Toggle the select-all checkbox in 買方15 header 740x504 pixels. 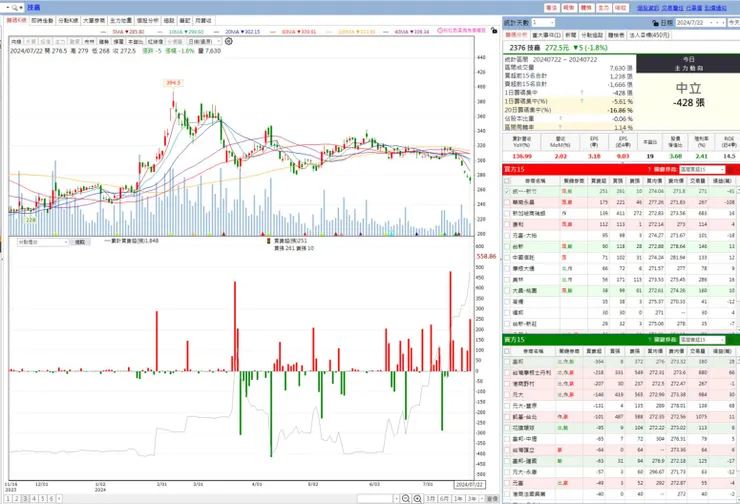pyautogui.click(x=507, y=181)
